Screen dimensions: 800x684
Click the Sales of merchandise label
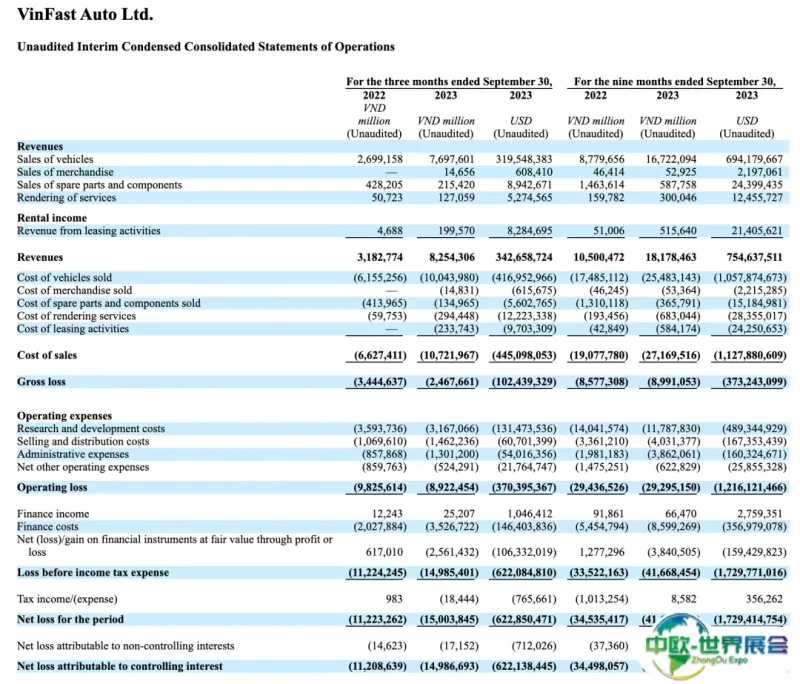pyautogui.click(x=65, y=172)
